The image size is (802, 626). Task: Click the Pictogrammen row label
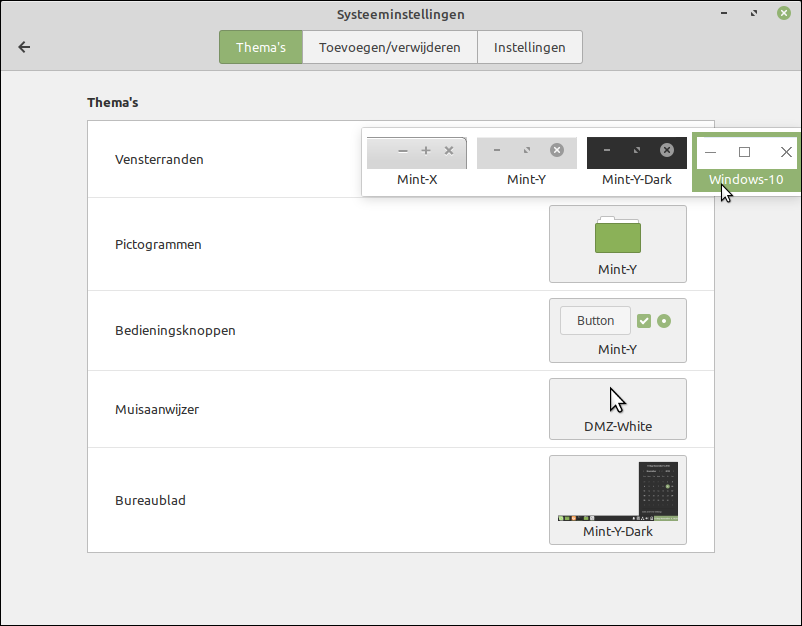pos(158,244)
